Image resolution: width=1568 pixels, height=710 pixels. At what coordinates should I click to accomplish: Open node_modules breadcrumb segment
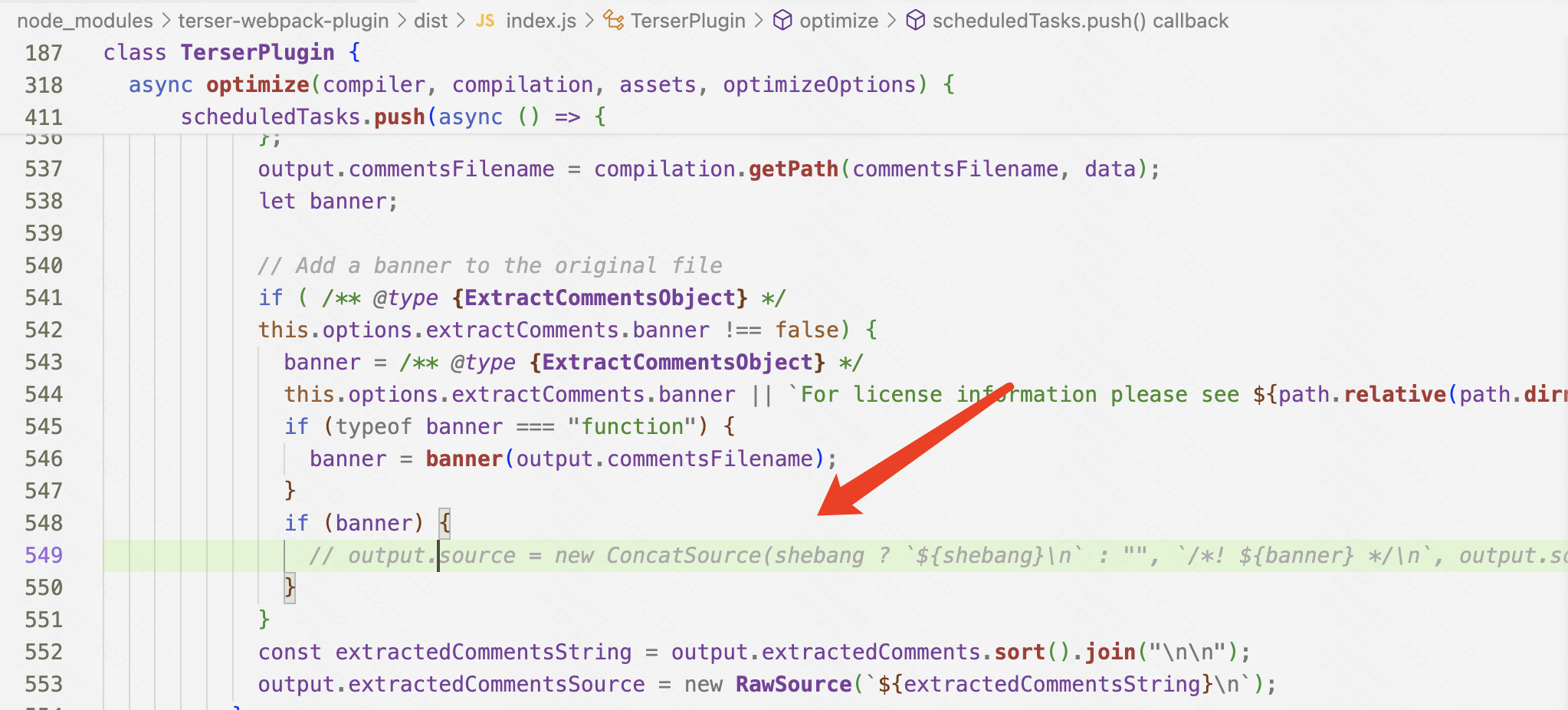[85, 21]
